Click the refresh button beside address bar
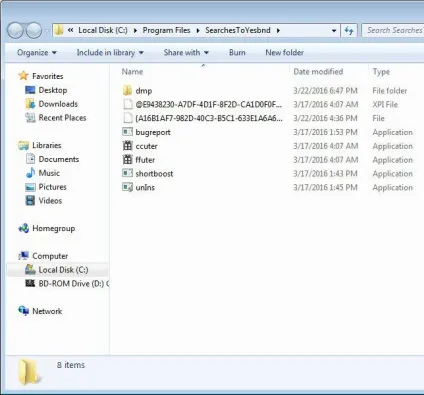 tap(349, 31)
